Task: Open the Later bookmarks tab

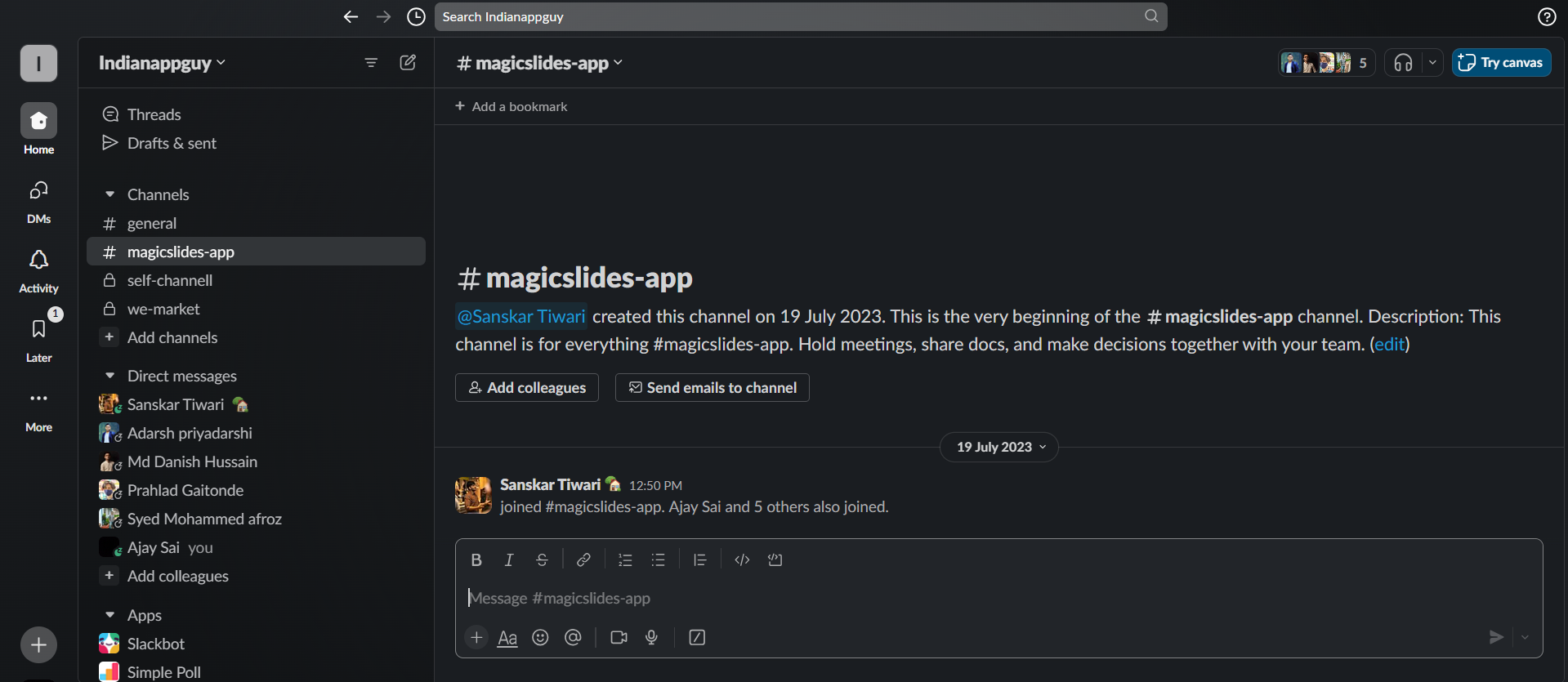Action: coord(38,340)
